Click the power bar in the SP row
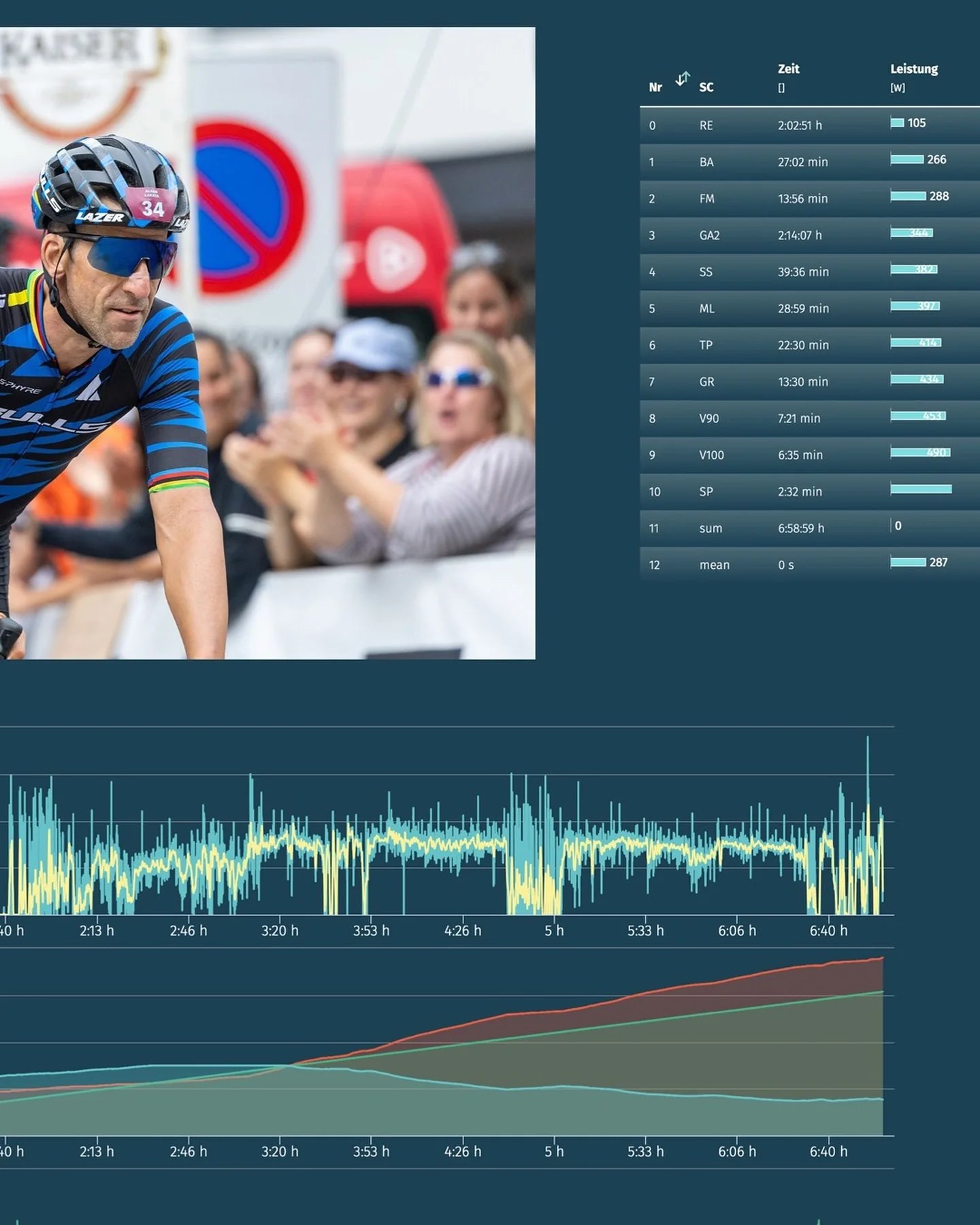Image resolution: width=980 pixels, height=1225 pixels. [x=921, y=489]
